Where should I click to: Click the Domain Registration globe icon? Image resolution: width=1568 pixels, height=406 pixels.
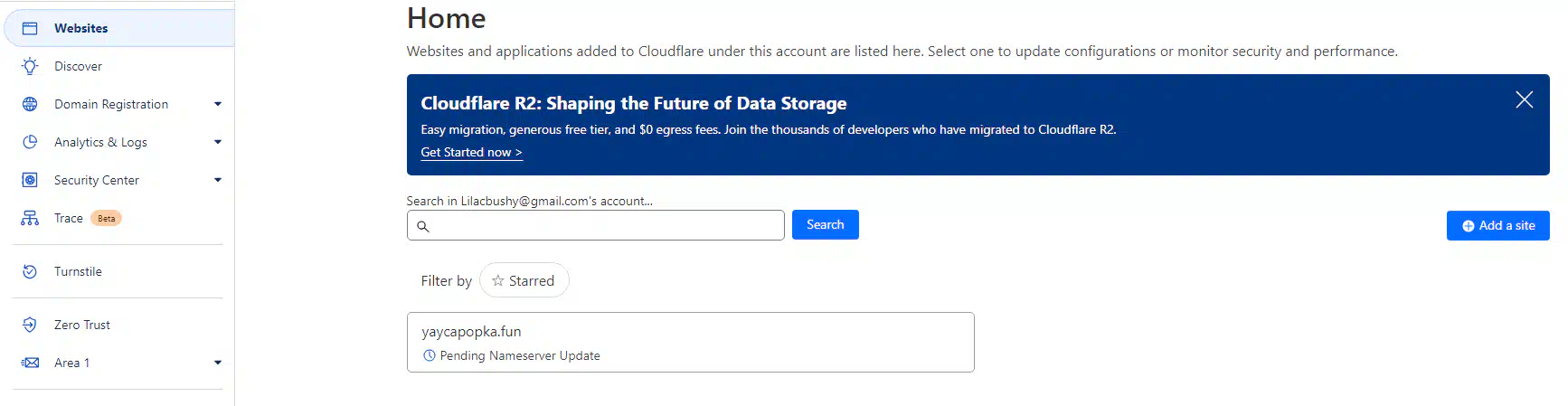coord(30,104)
